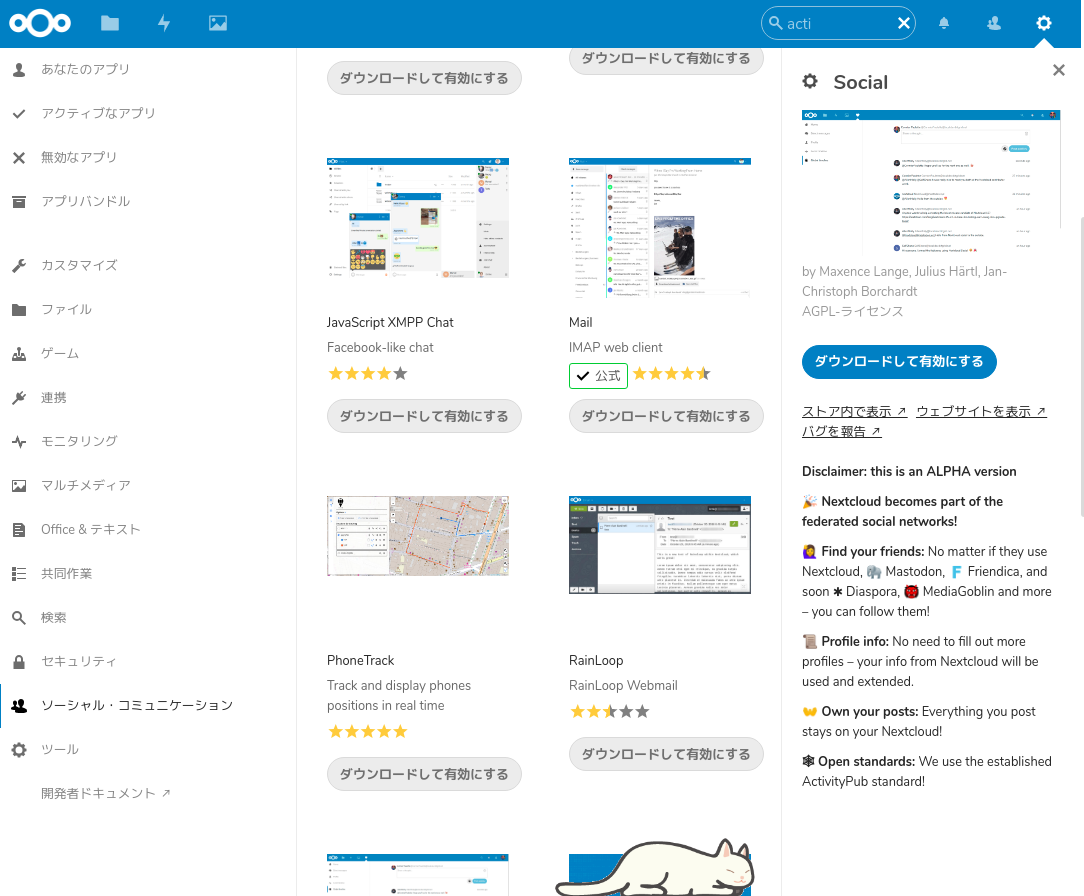Open the contacts menu icon
Screen dimensions: 1084x896
click(994, 24)
